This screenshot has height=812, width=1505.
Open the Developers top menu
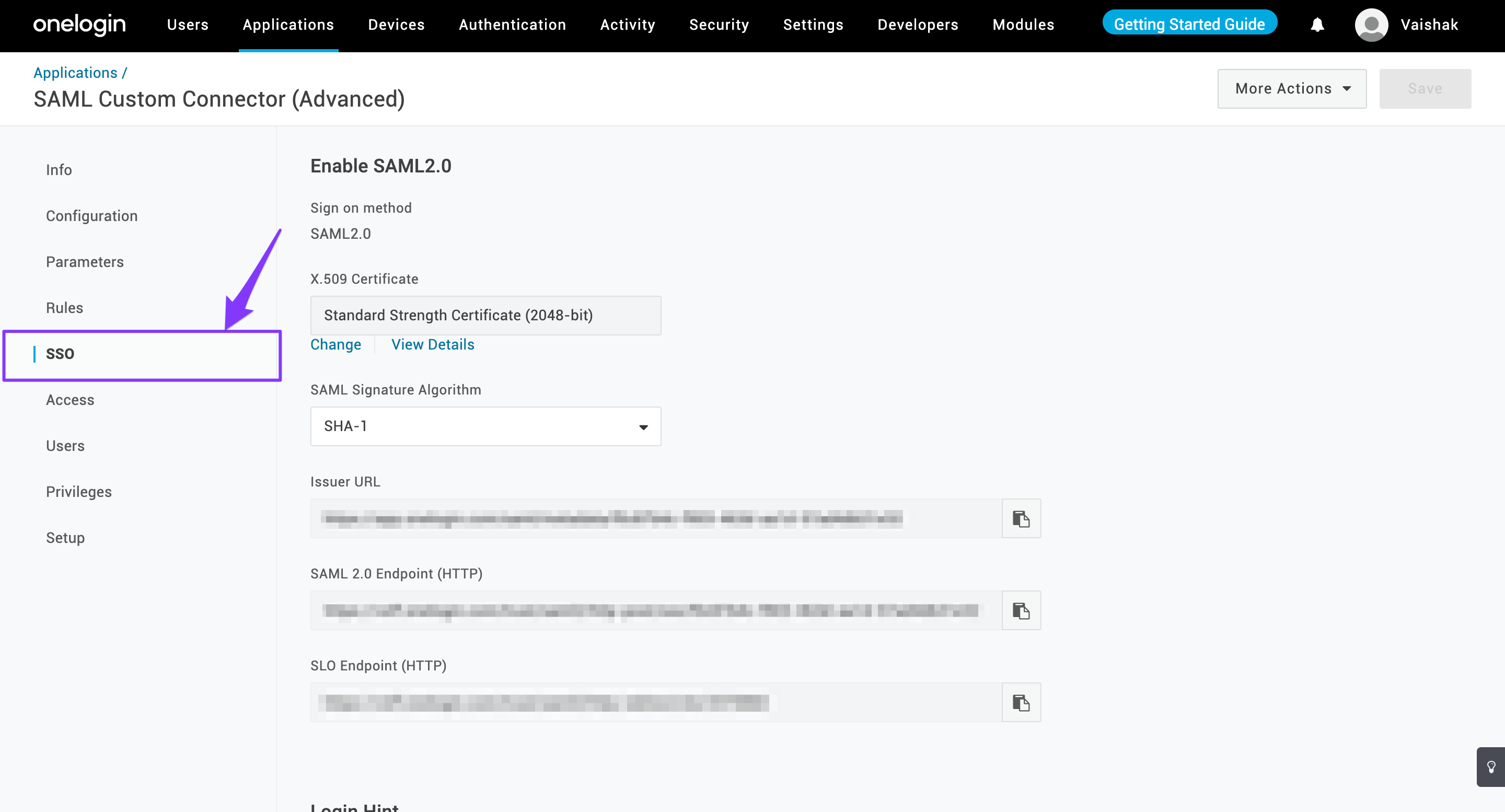tap(917, 25)
